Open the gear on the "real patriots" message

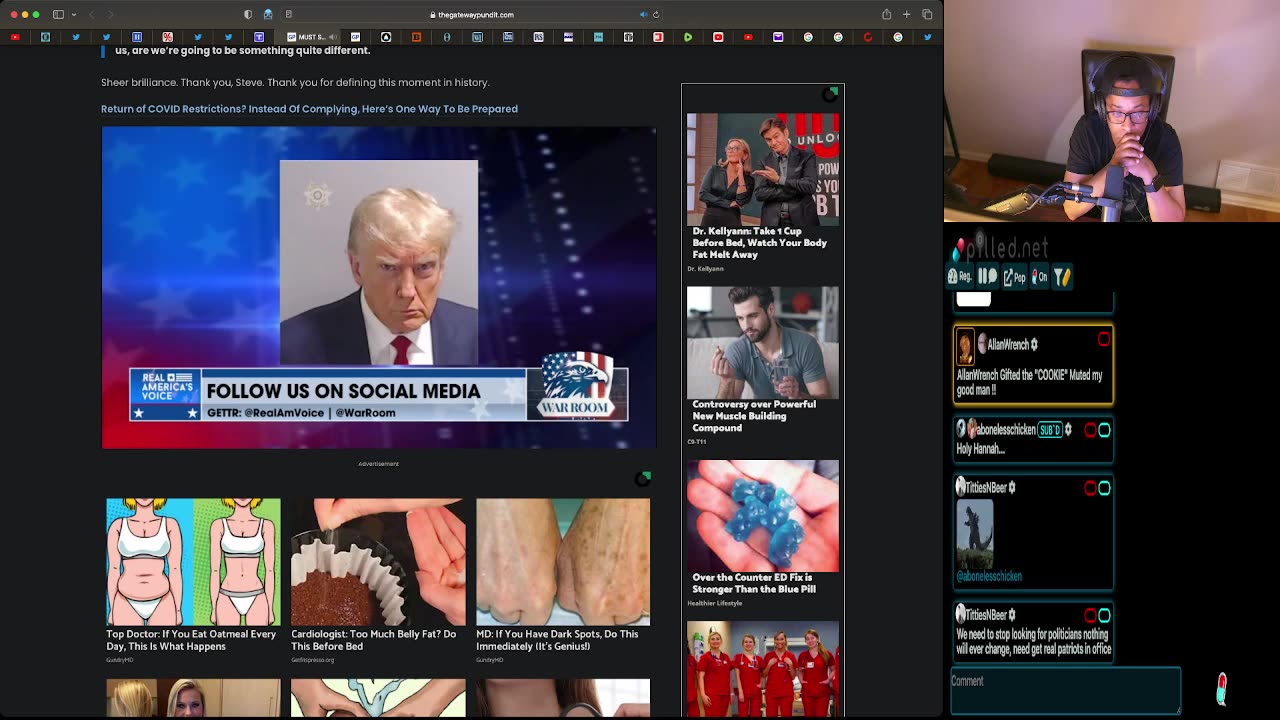tap(1012, 615)
